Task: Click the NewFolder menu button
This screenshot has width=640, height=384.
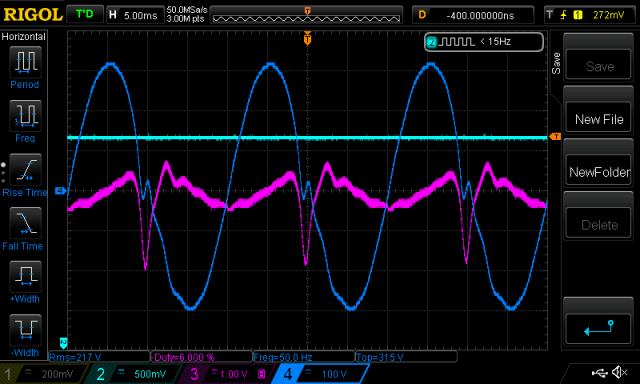Action: pyautogui.click(x=598, y=172)
